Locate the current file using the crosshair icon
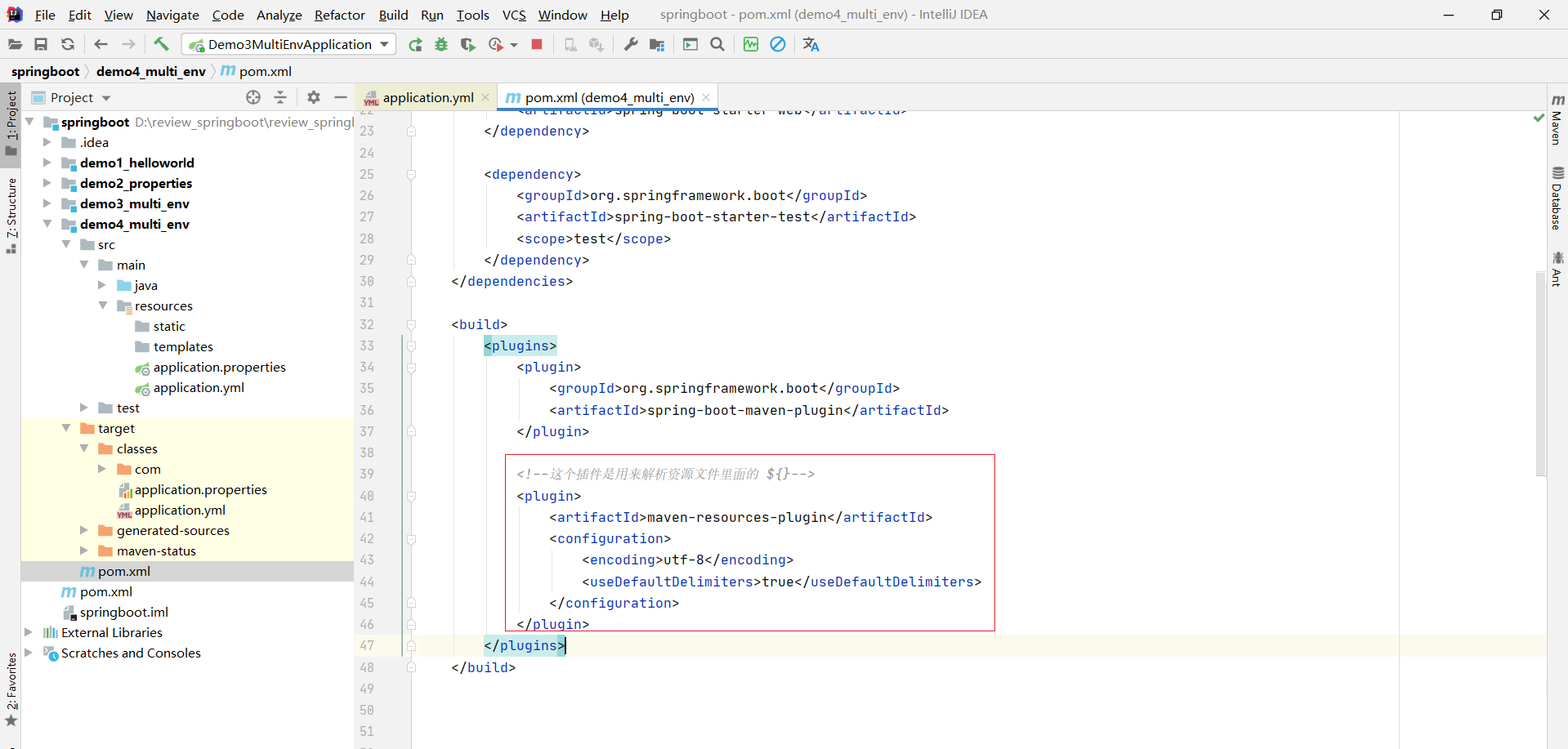 (253, 97)
